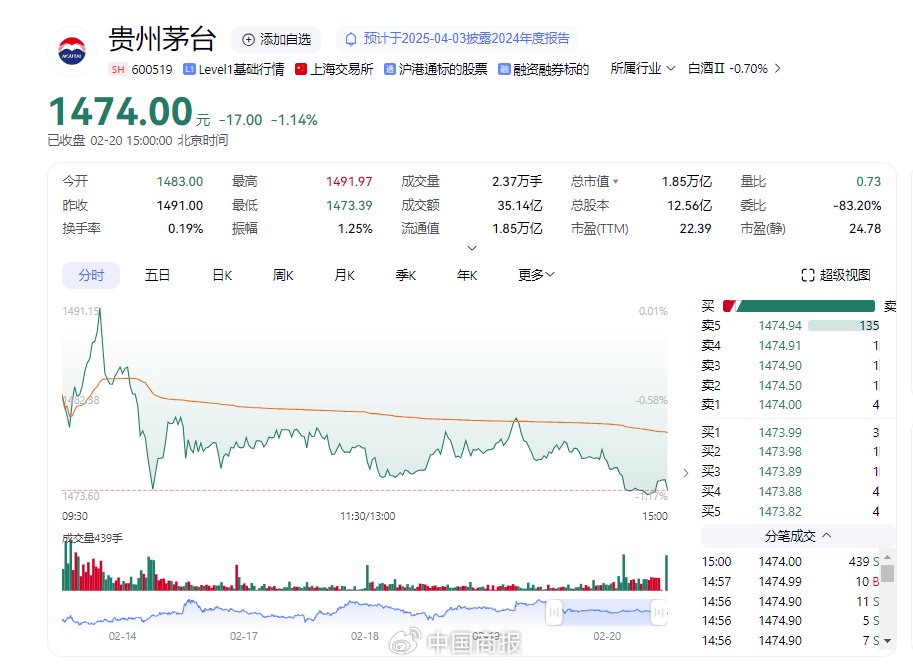Click the 买4 price 1473.88
913x664 pixels.
point(780,492)
